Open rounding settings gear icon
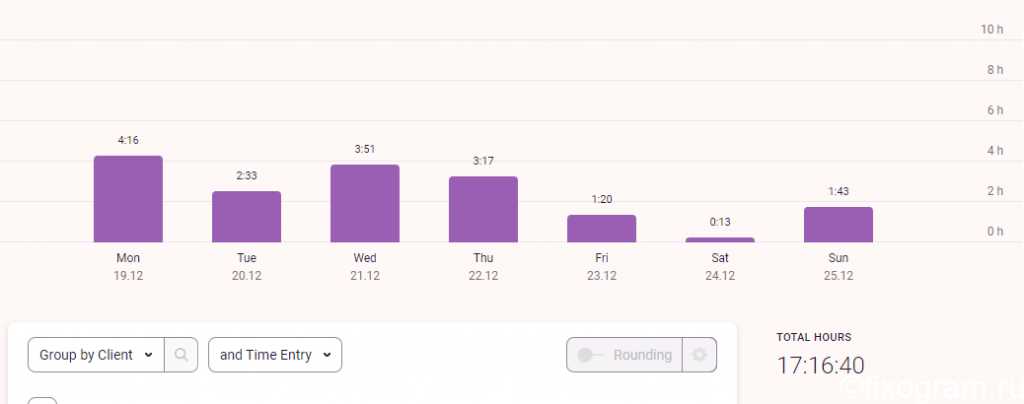This screenshot has width=1024, height=404. 699,355
